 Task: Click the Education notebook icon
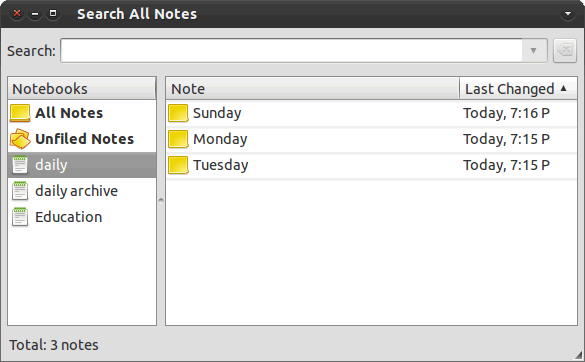[20, 217]
